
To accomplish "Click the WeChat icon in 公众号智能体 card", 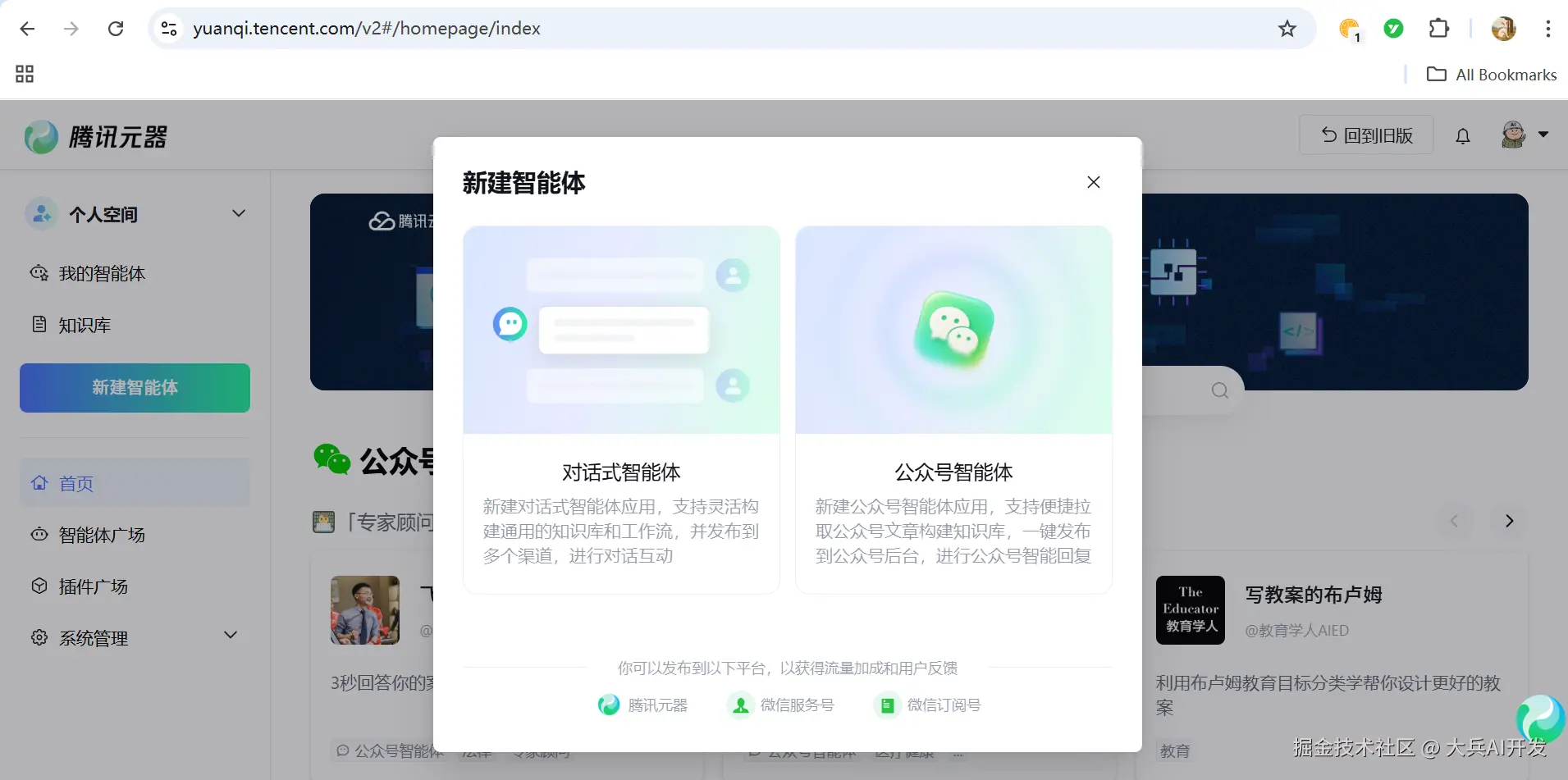I will (x=953, y=330).
